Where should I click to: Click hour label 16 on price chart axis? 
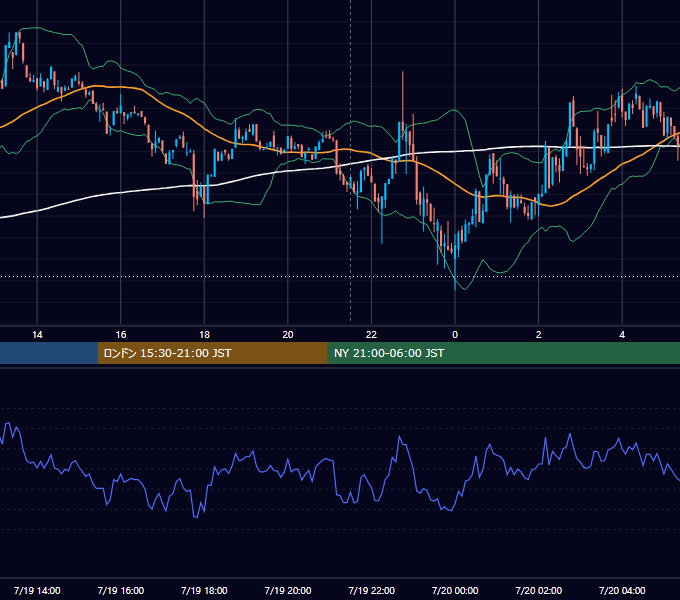[x=121, y=335]
